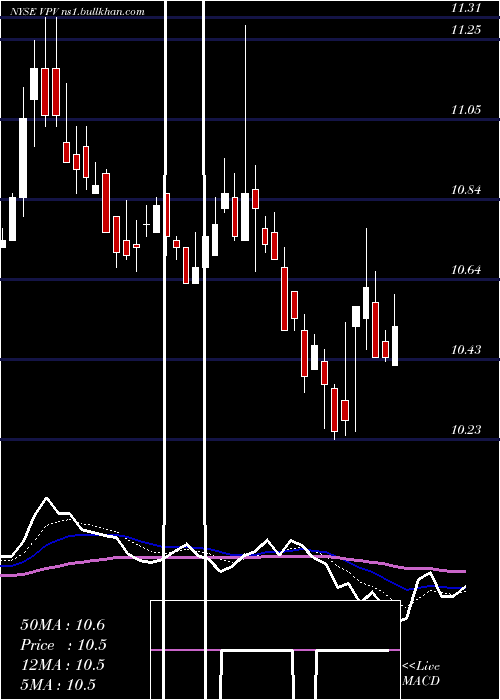This screenshot has width=500, height=700.
Task: Select the 10.64 price level label
Action: pos(466,270)
